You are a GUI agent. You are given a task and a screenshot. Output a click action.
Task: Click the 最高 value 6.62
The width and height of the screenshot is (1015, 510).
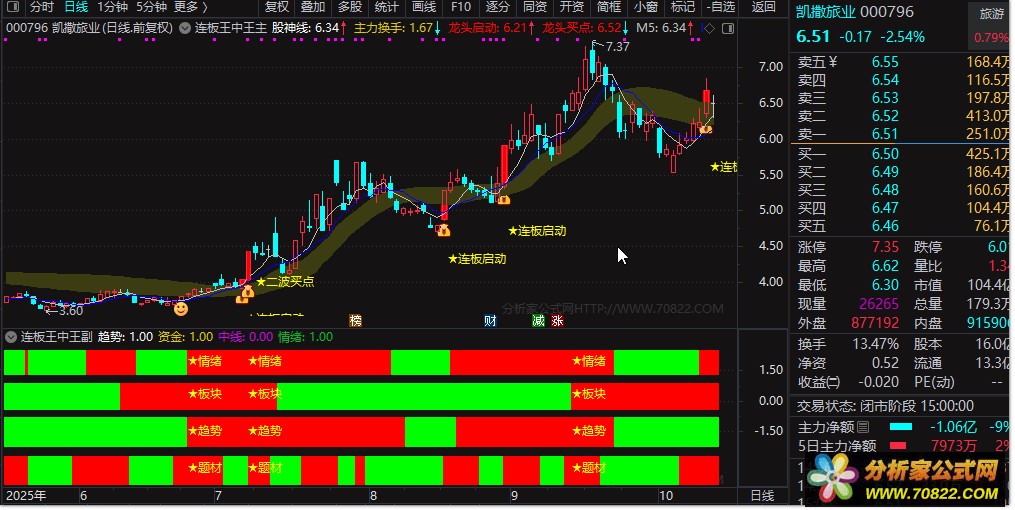(885, 266)
